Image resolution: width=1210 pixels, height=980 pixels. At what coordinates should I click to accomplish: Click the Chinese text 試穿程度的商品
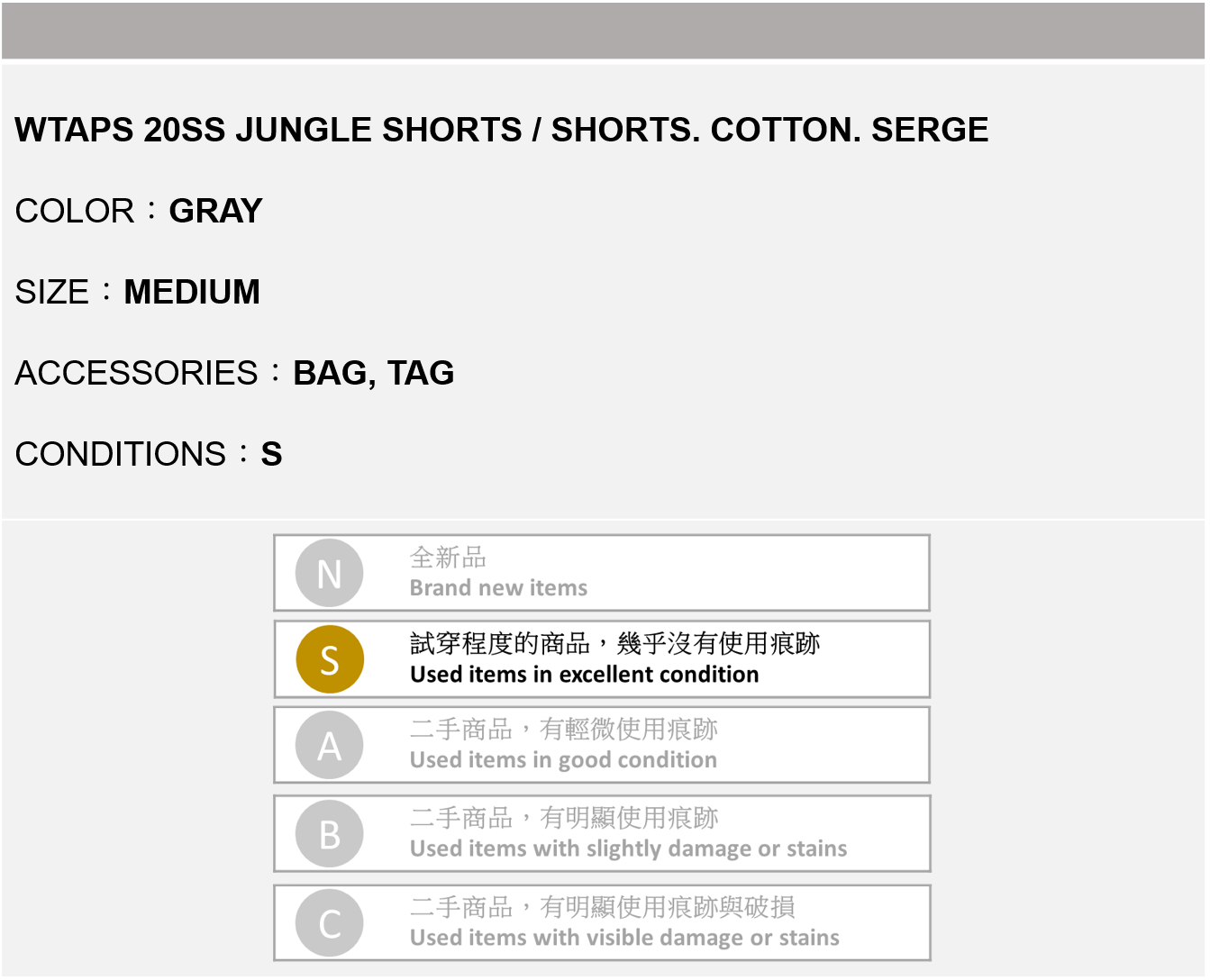pos(499,643)
